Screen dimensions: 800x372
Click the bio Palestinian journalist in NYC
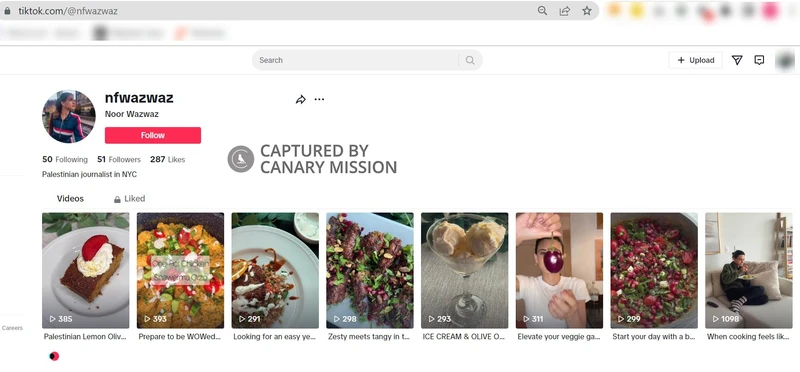point(89,174)
